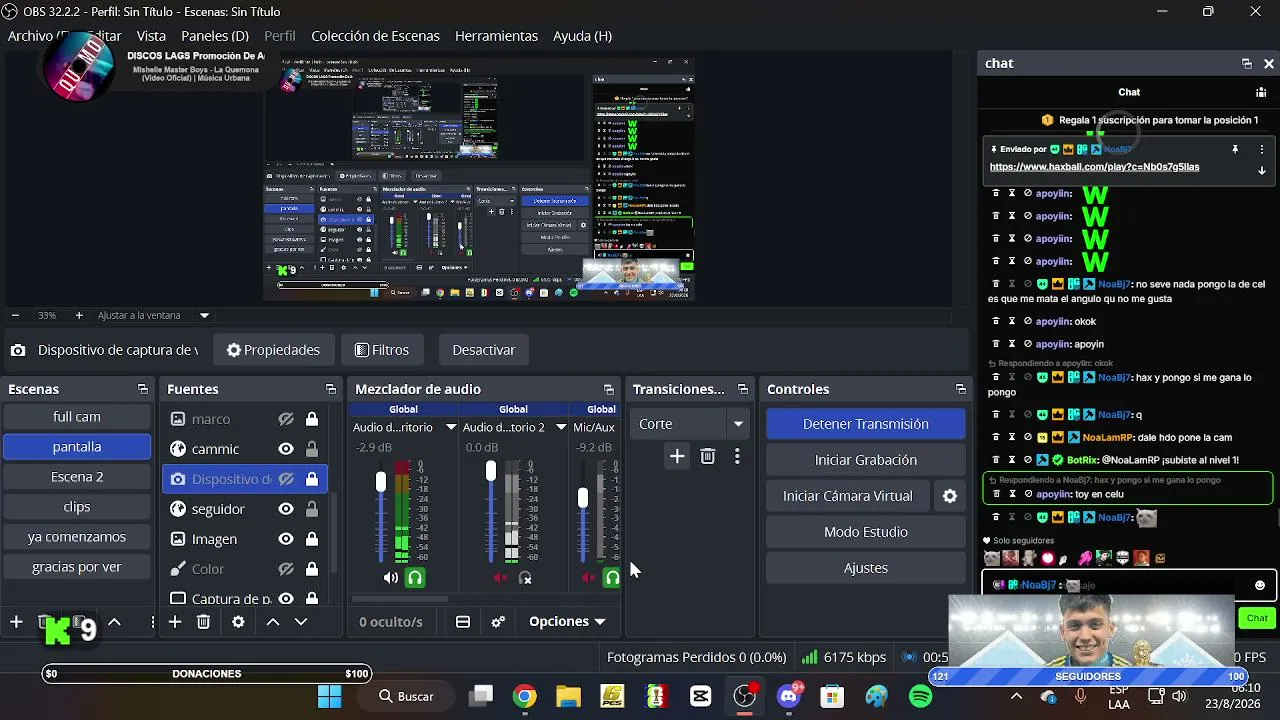Start recording with Iniciar Grabación
Viewport: 1280px width, 720px height.
866,460
